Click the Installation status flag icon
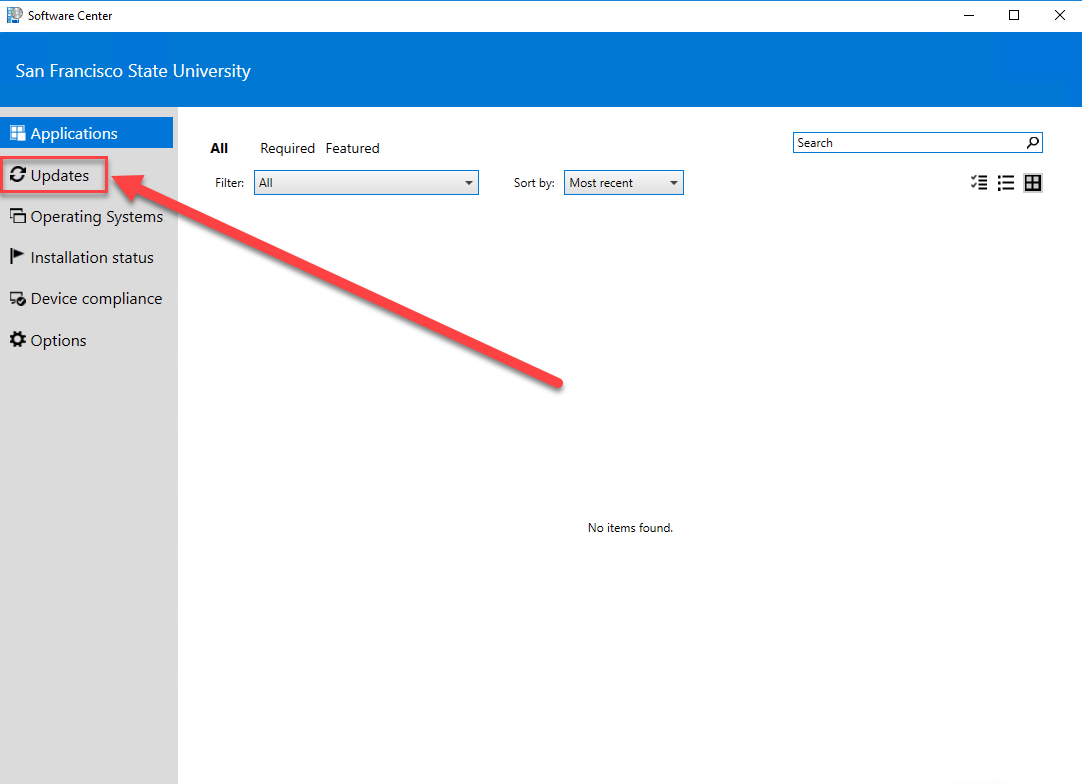The image size is (1082, 784). coord(17,257)
